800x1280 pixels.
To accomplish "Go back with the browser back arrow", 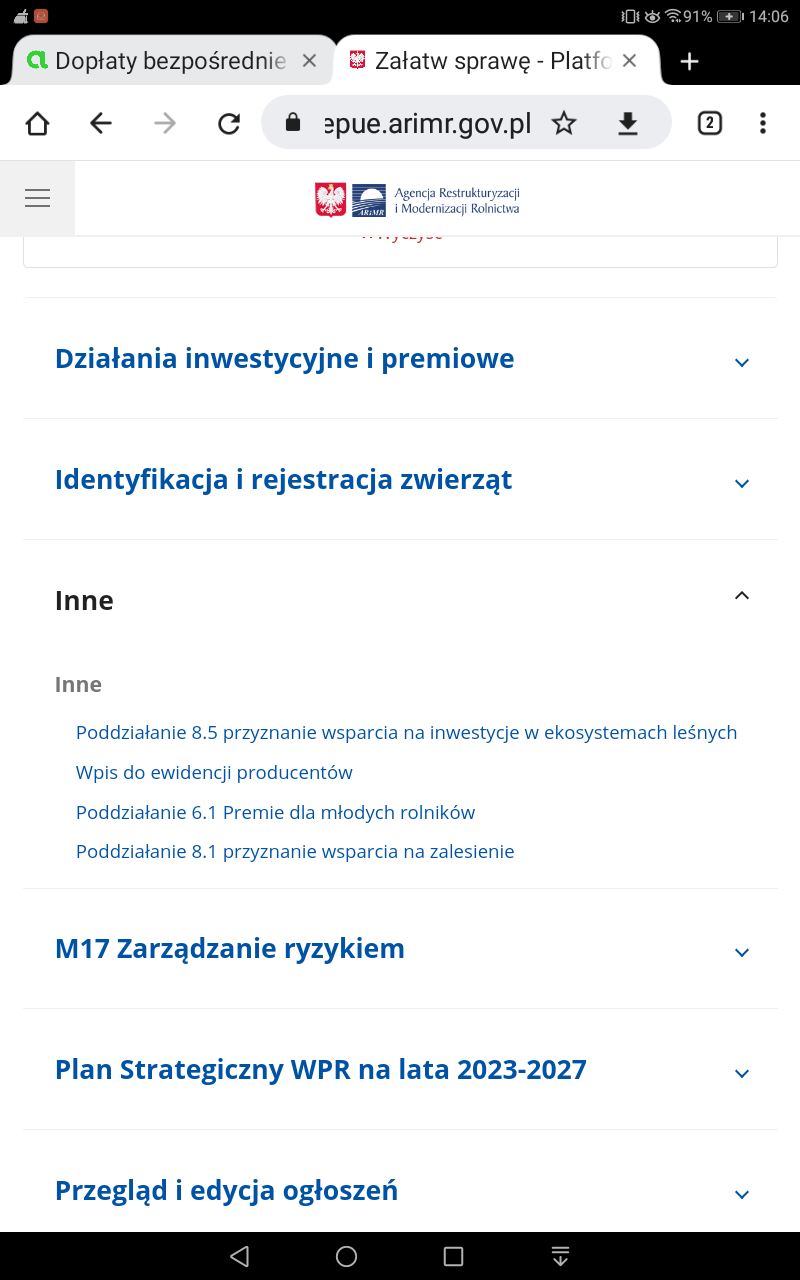I will point(101,123).
